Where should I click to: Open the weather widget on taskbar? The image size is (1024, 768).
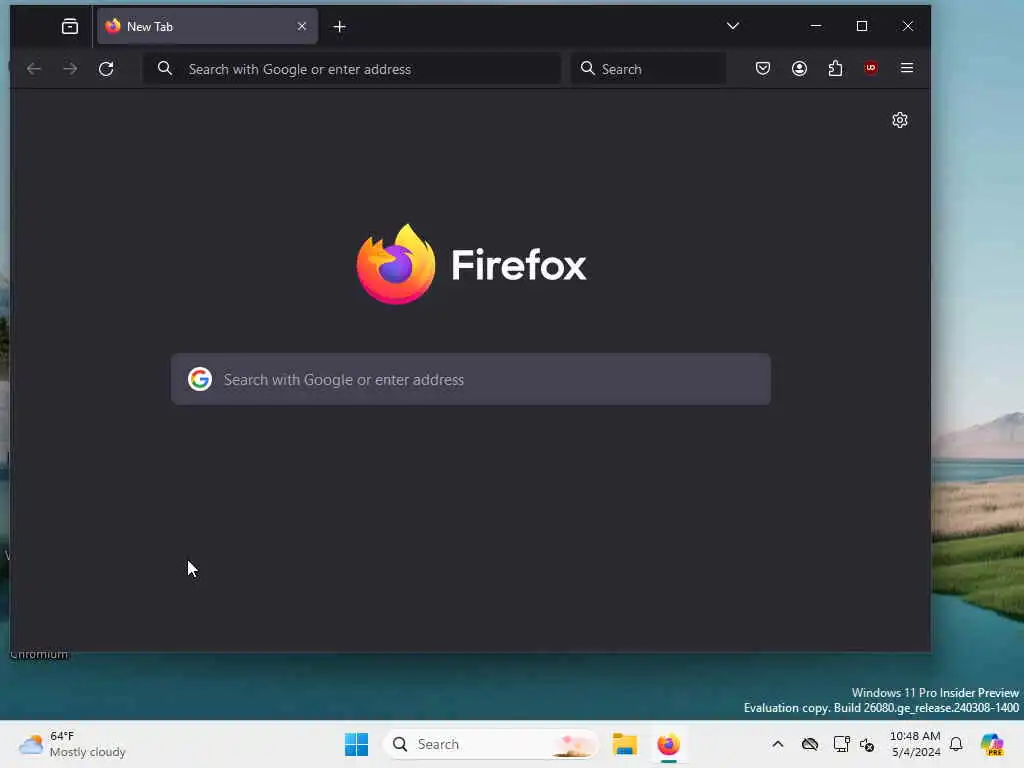click(72, 744)
